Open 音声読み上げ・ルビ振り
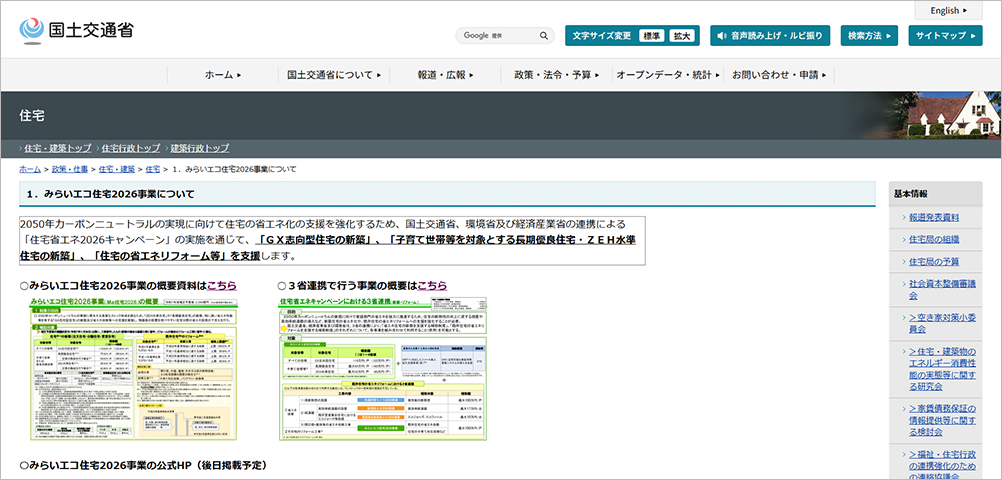Viewport: 1002px width, 480px height. (x=770, y=36)
